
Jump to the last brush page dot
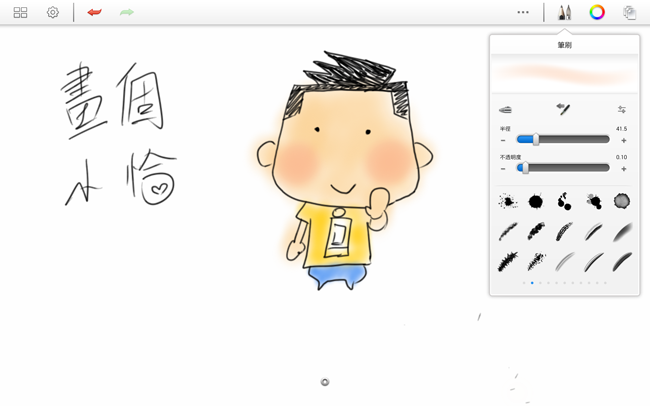605,283
